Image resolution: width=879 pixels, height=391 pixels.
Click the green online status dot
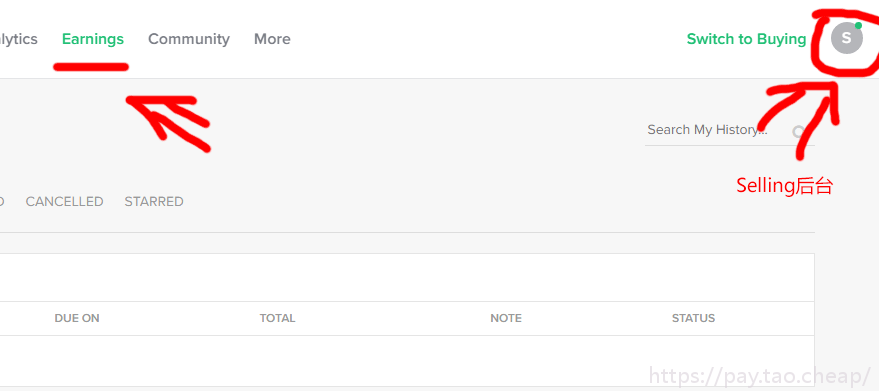pos(858,26)
